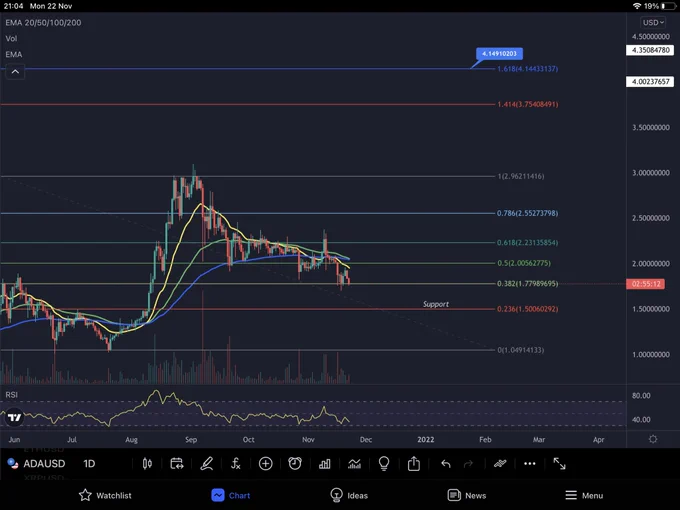
Task: Tap the 3.00000000 price scale value
Action: (x=651, y=173)
